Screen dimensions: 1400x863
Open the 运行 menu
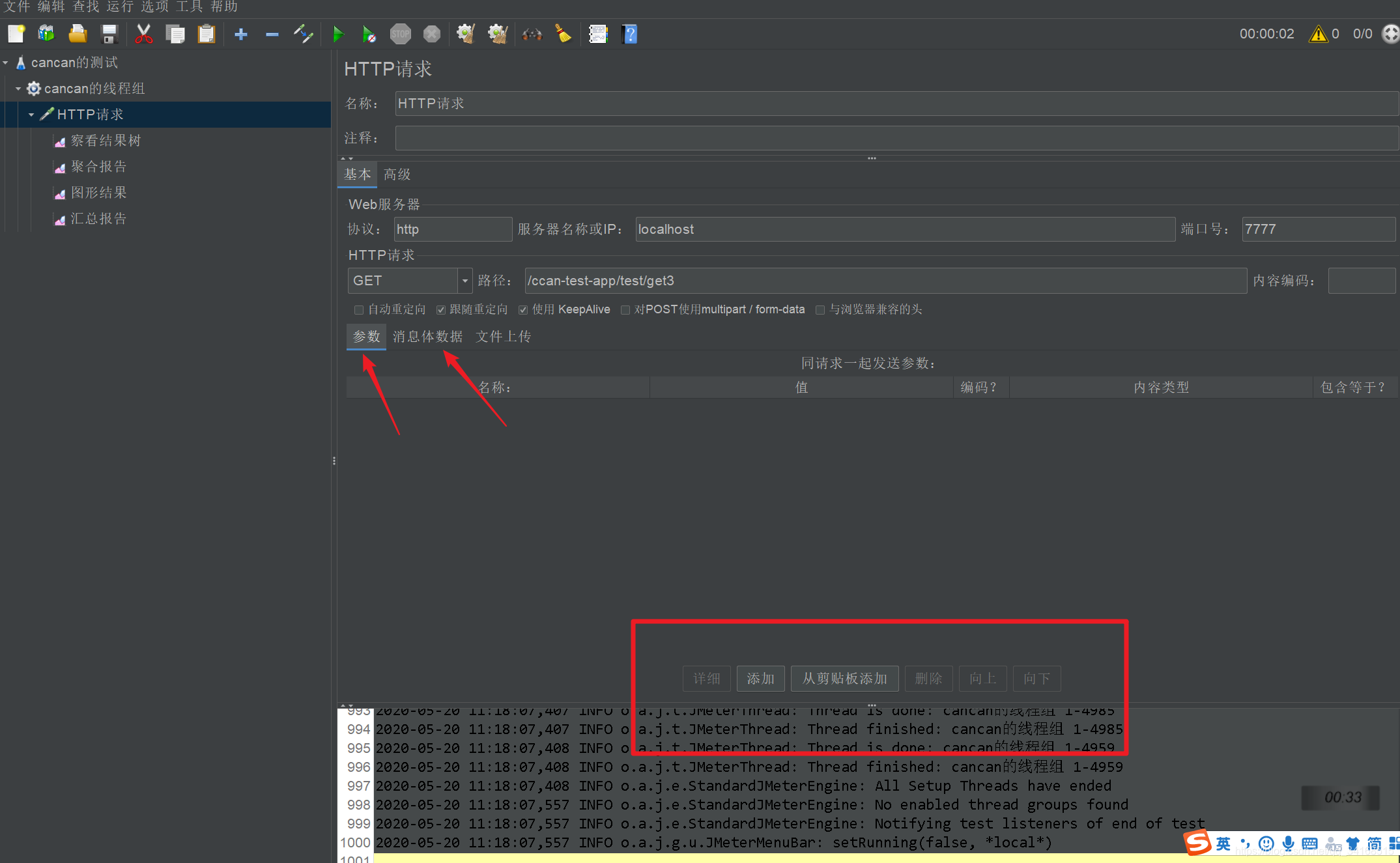click(121, 7)
